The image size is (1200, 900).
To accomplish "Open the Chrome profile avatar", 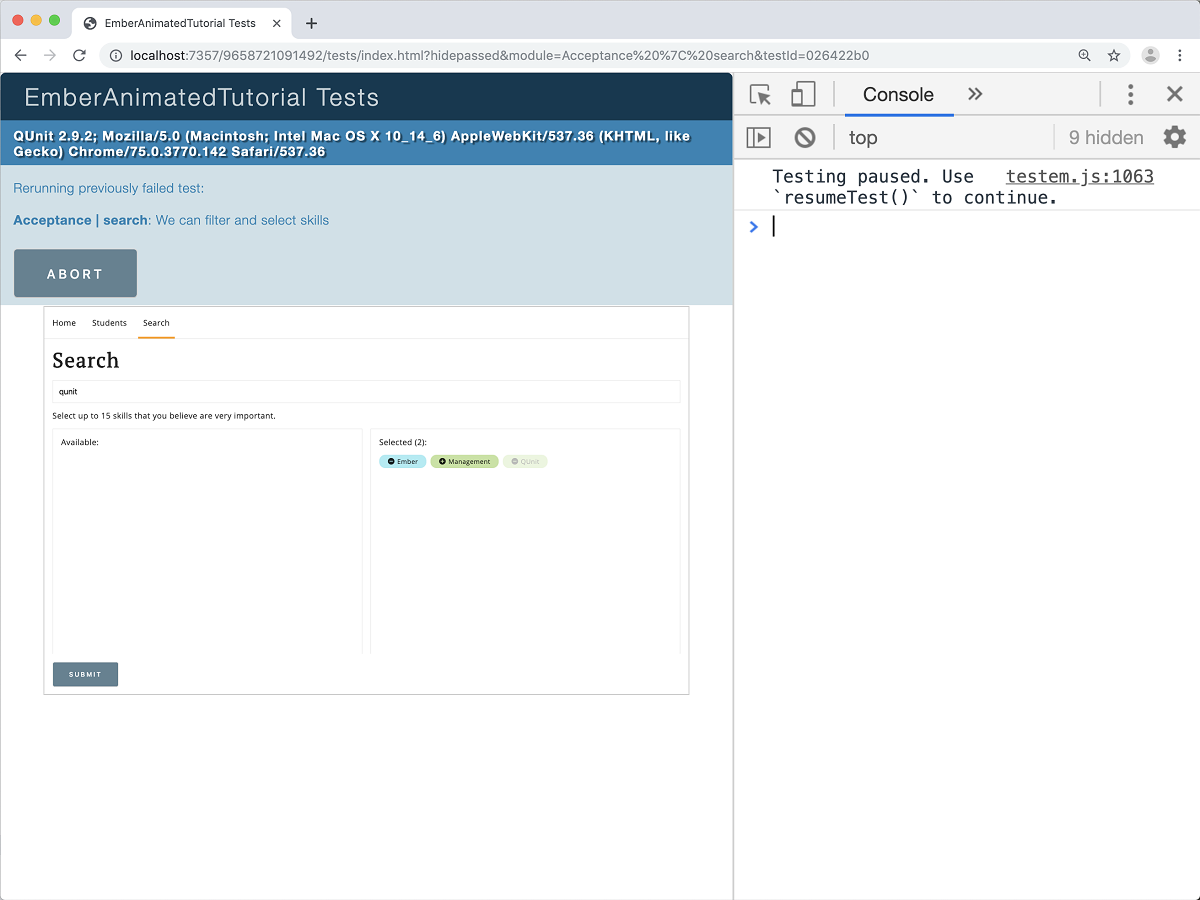I will point(1150,56).
